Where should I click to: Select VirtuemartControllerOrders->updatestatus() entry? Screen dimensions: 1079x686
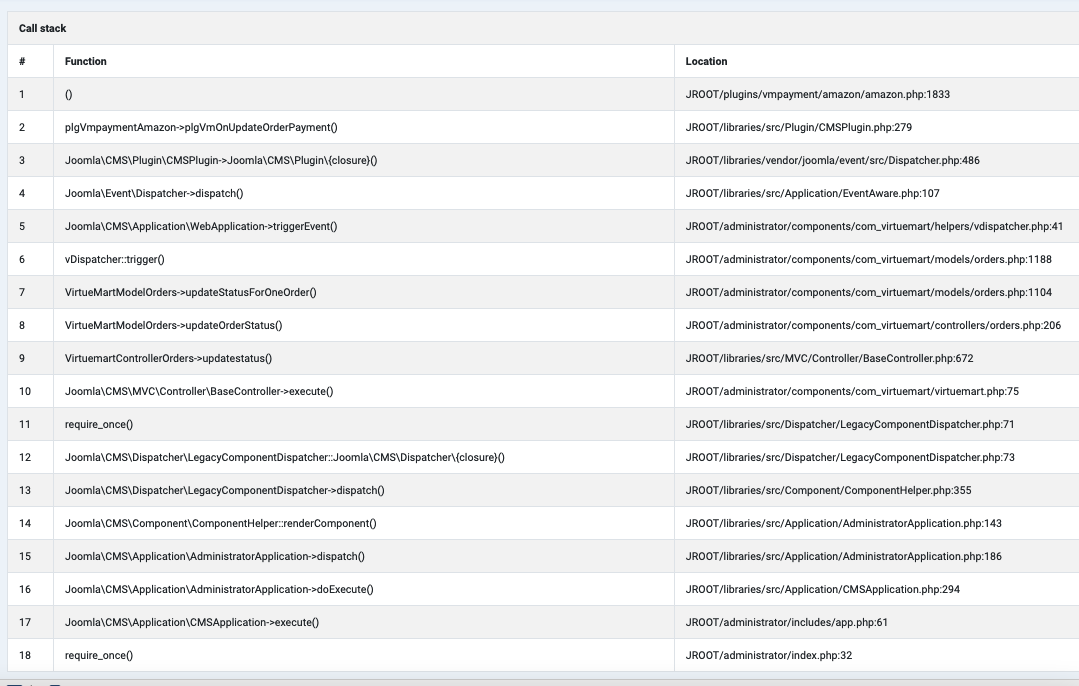click(168, 359)
